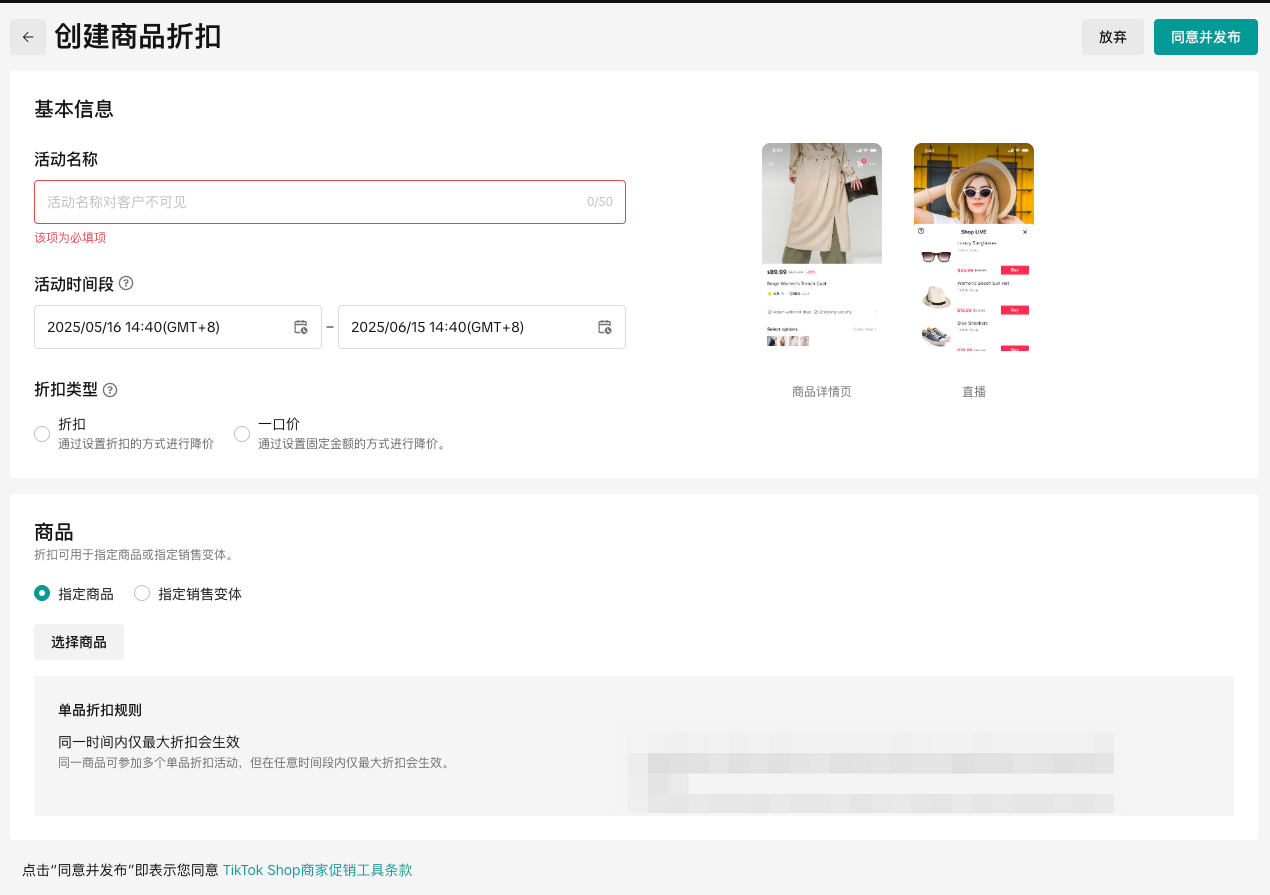Click the 商品详情页 preview thumbnail
Viewport: 1270px width, 895px height.
coord(822,246)
